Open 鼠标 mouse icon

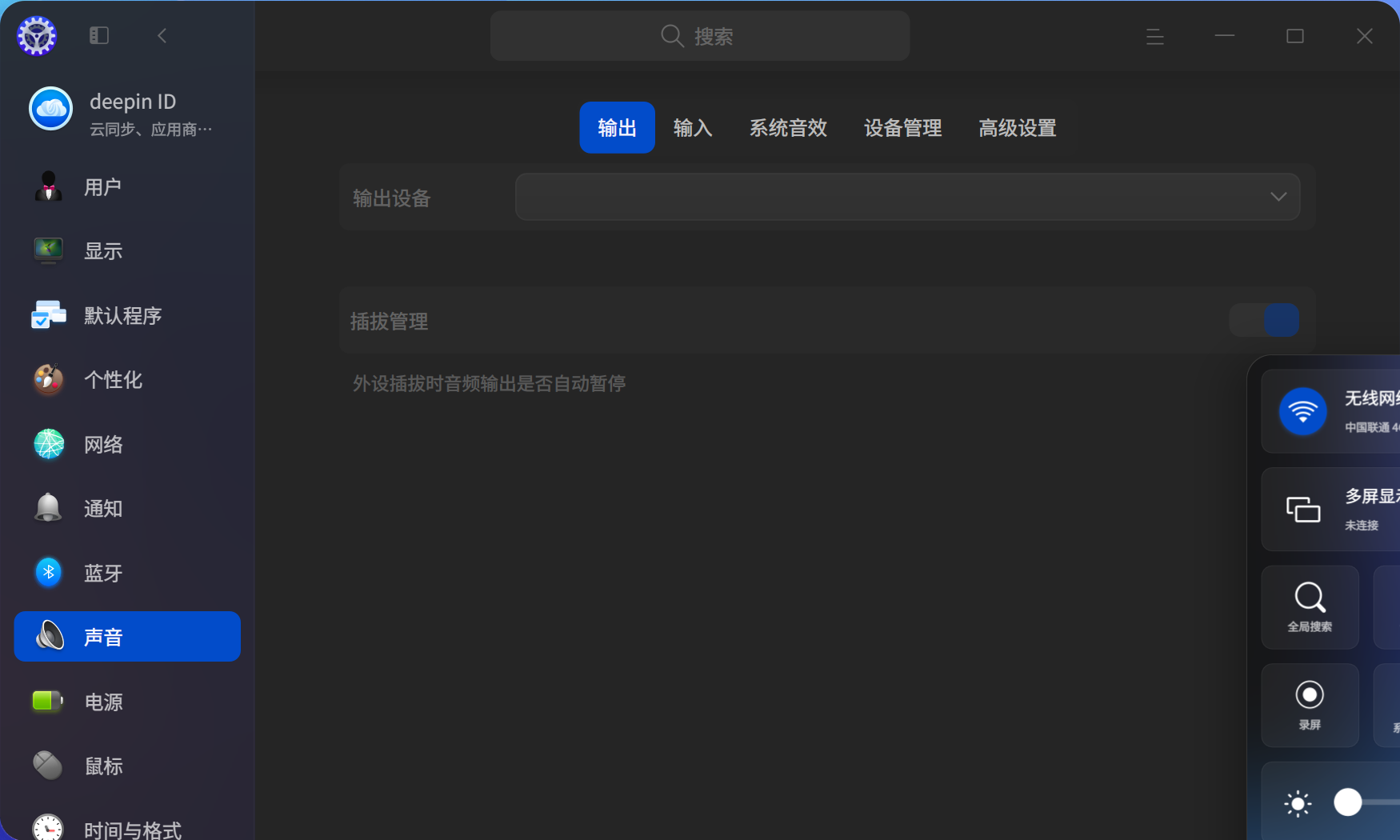coord(49,766)
